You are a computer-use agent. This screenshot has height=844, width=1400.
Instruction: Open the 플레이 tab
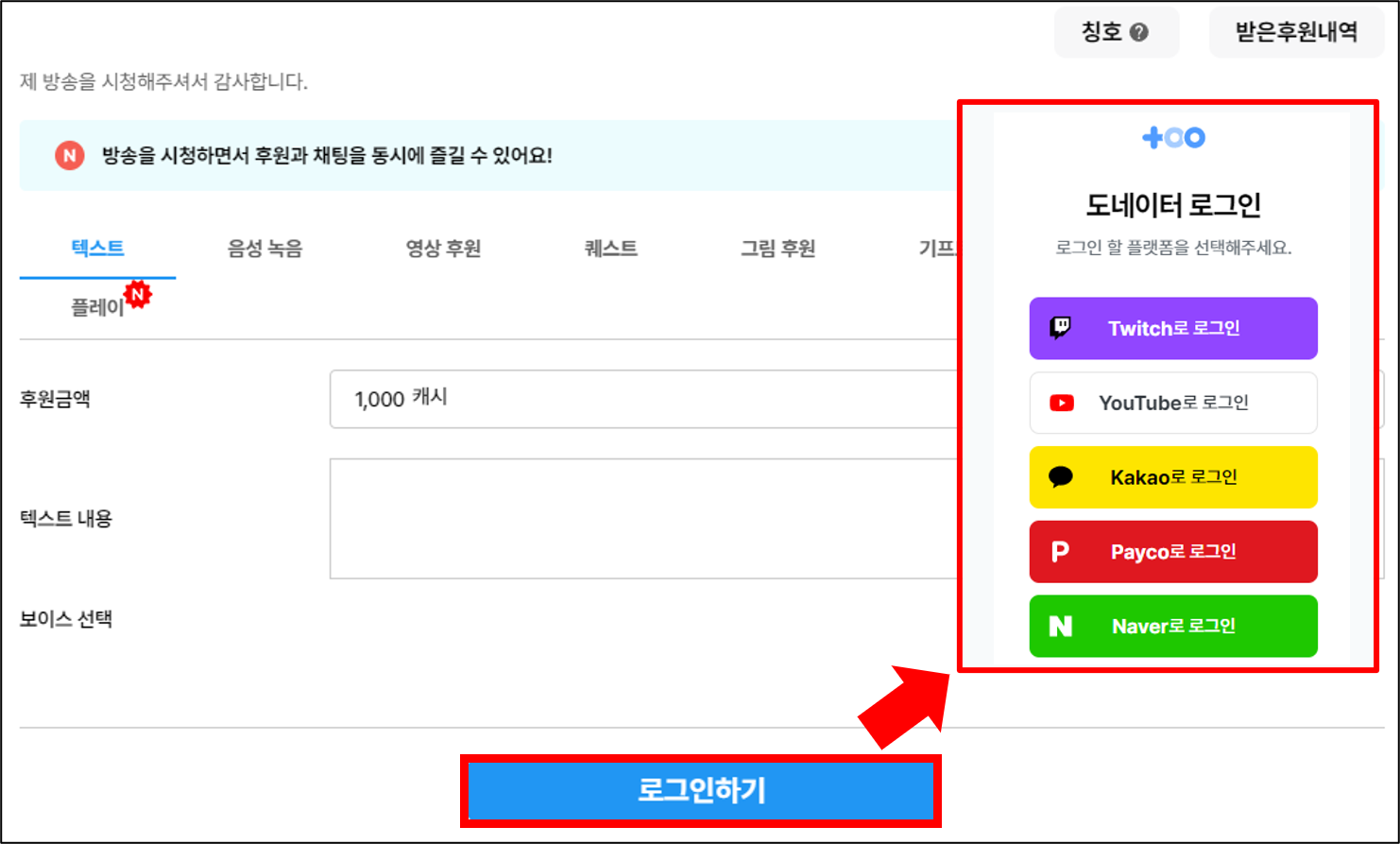pos(97,307)
